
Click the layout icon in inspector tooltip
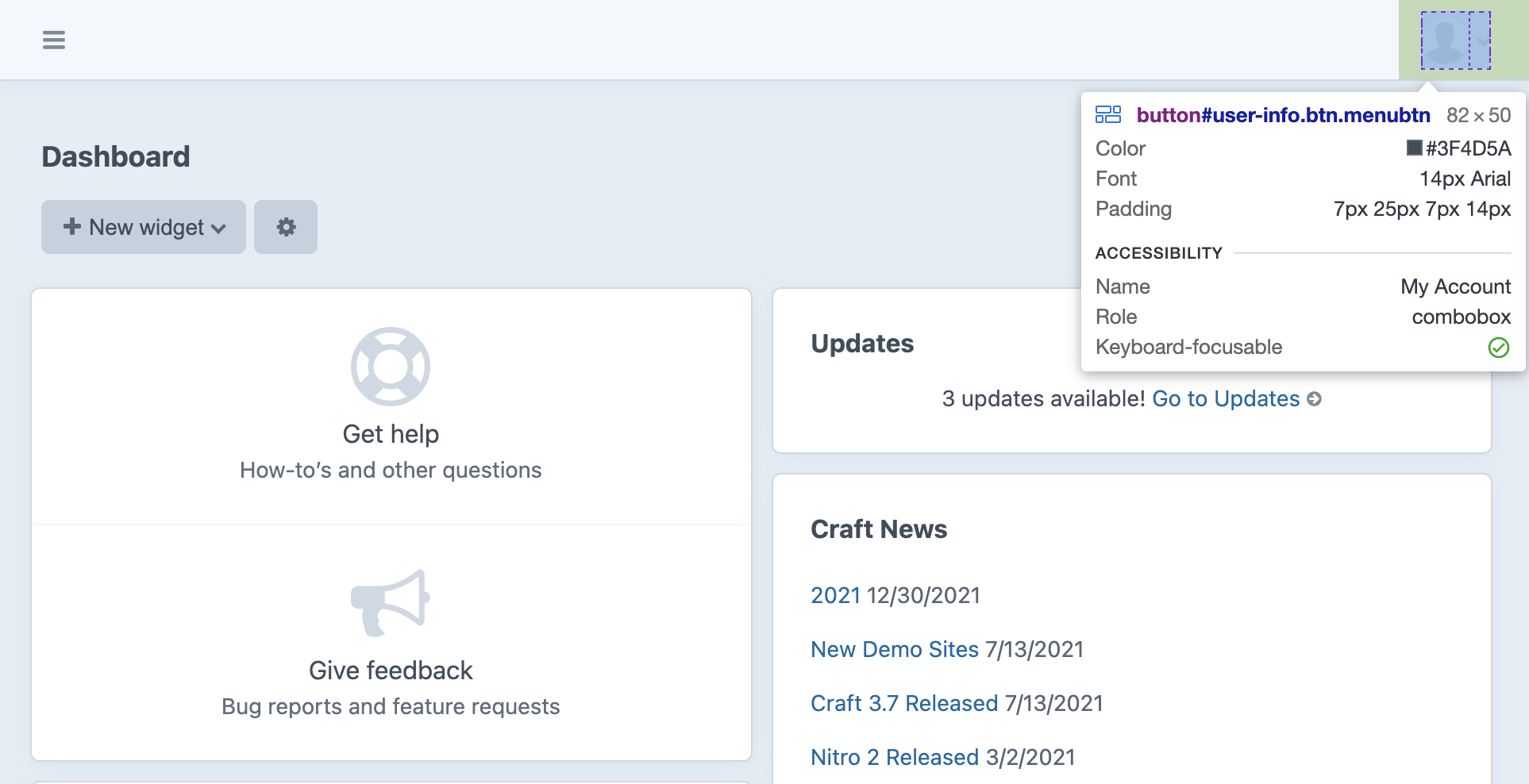tap(1108, 114)
